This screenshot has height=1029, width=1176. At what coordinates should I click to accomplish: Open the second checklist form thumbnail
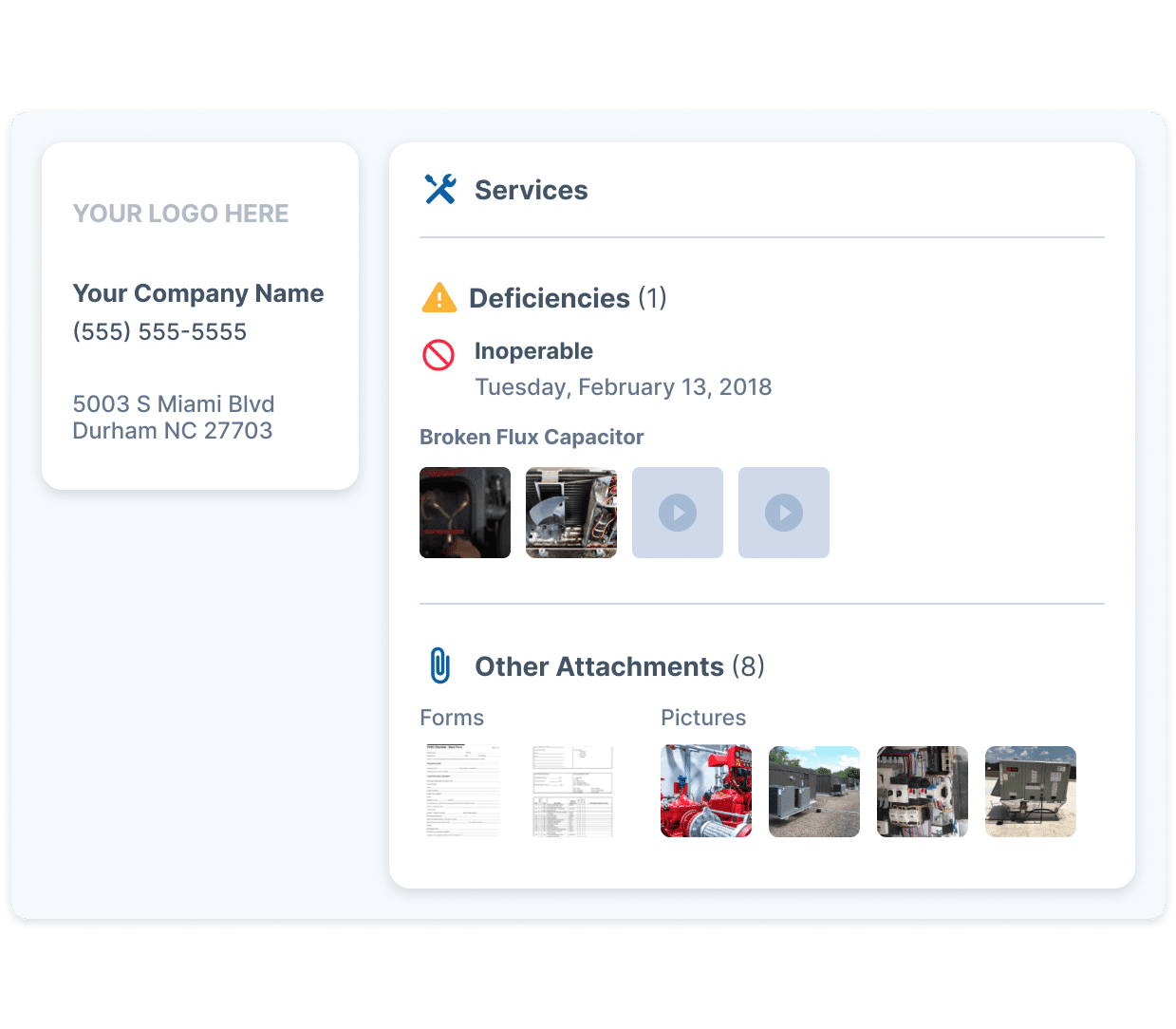[x=572, y=791]
